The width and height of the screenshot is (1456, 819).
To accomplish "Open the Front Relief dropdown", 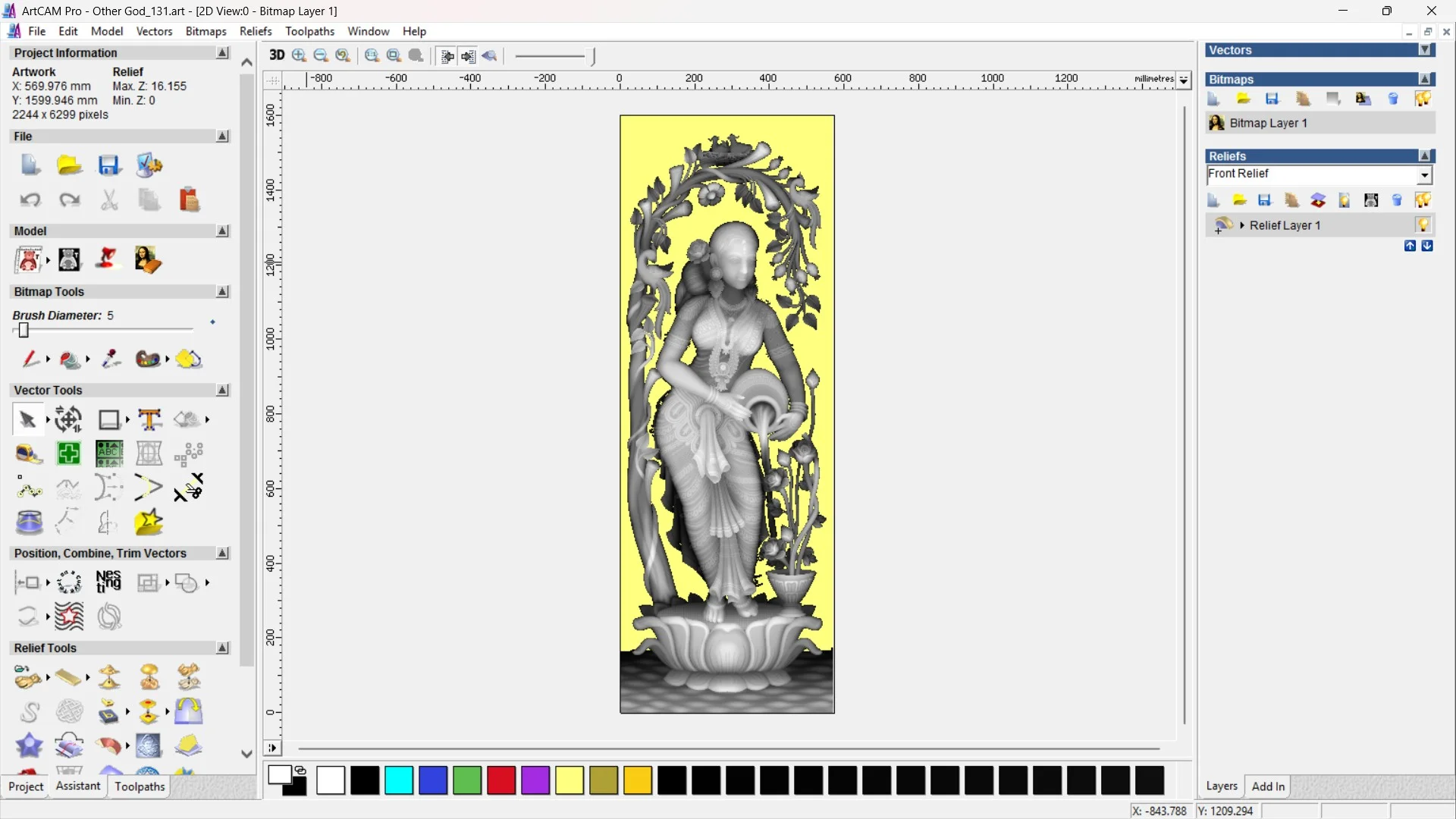I will tap(1425, 174).
